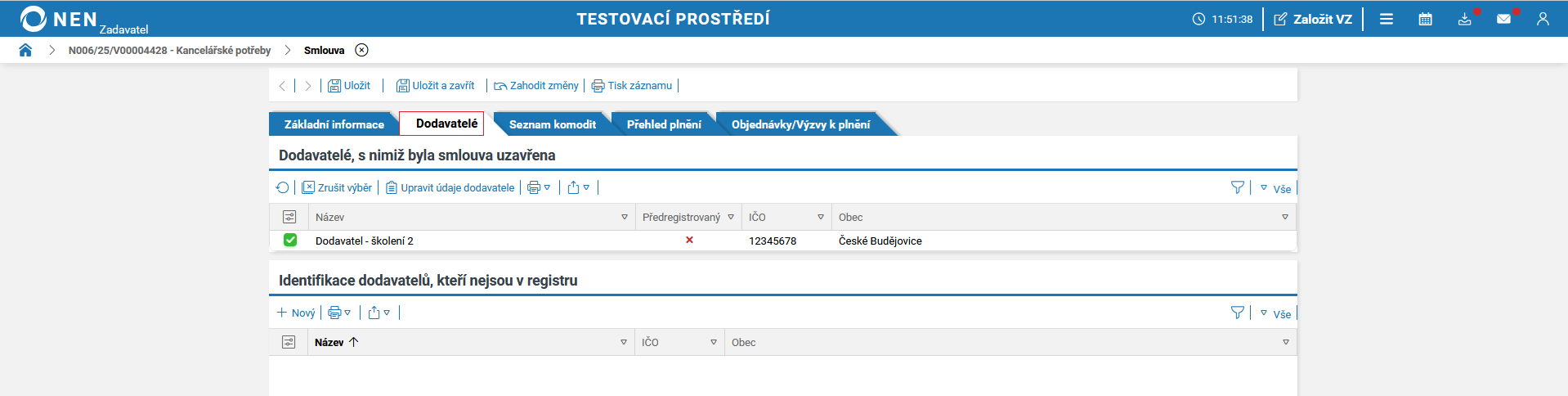
Task: Open Vše filter dropdown in Identifikace section
Action: pyautogui.click(x=1275, y=313)
